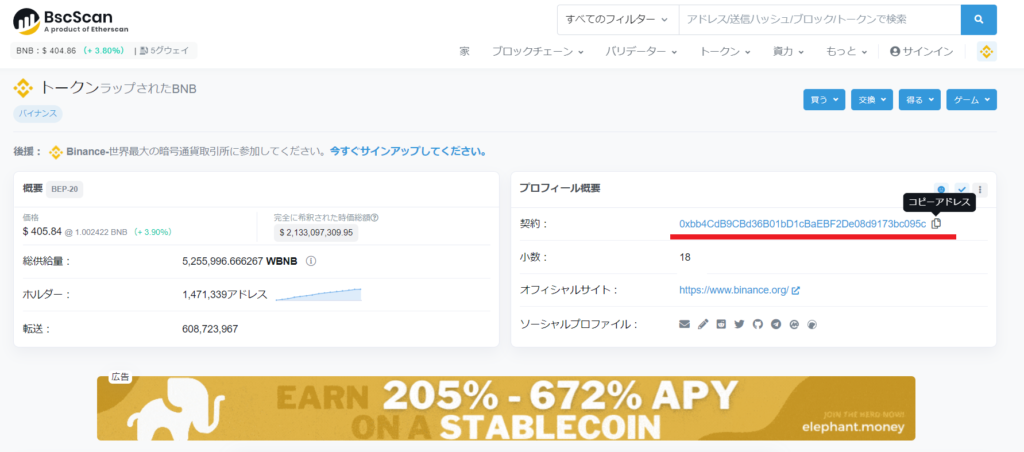Open the Twitter social profile icon
1024x452 pixels.
[x=739, y=324]
